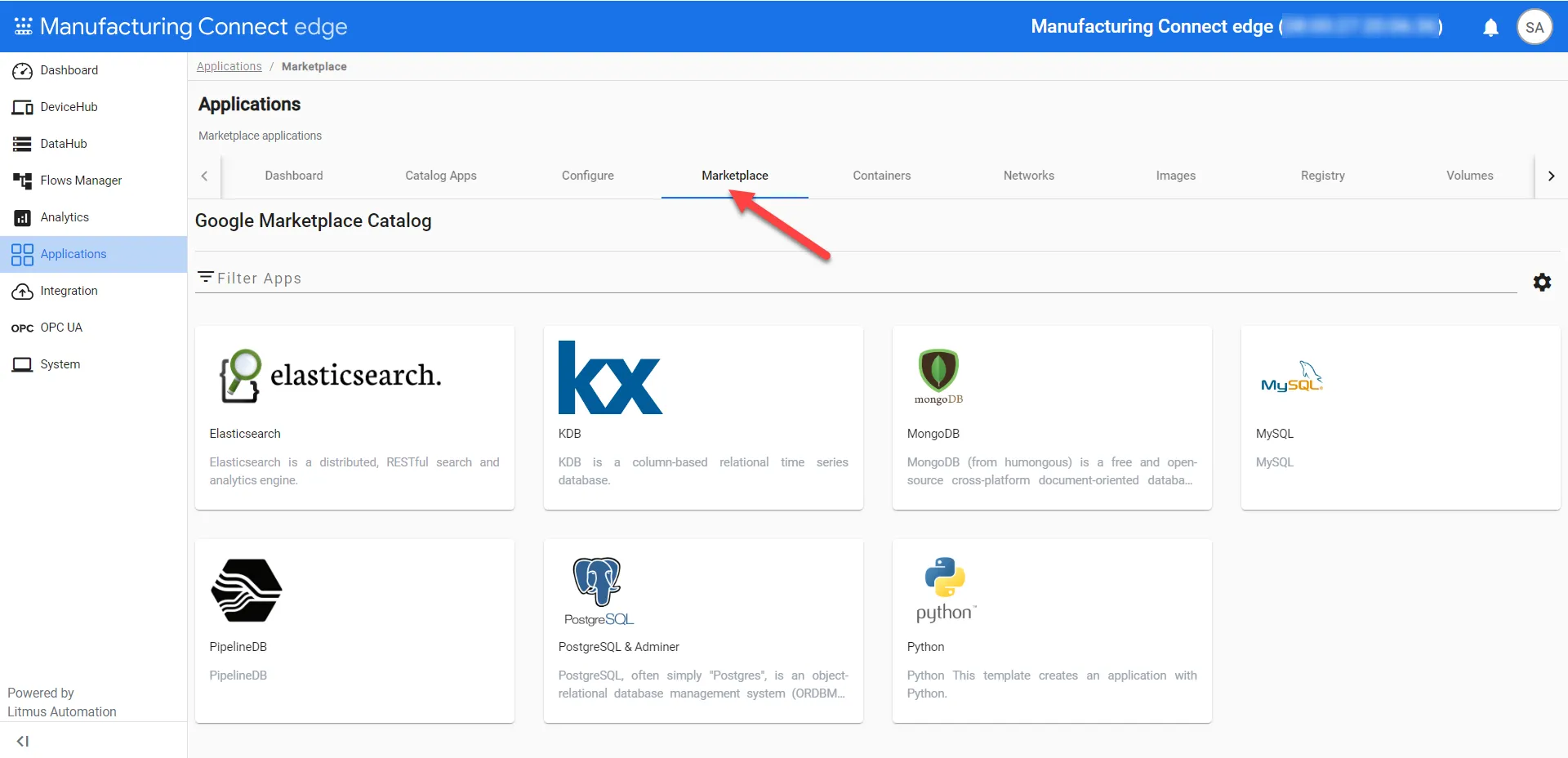Open the Dashboard tab in Applications
The width and height of the screenshot is (1568, 758).
(x=294, y=176)
